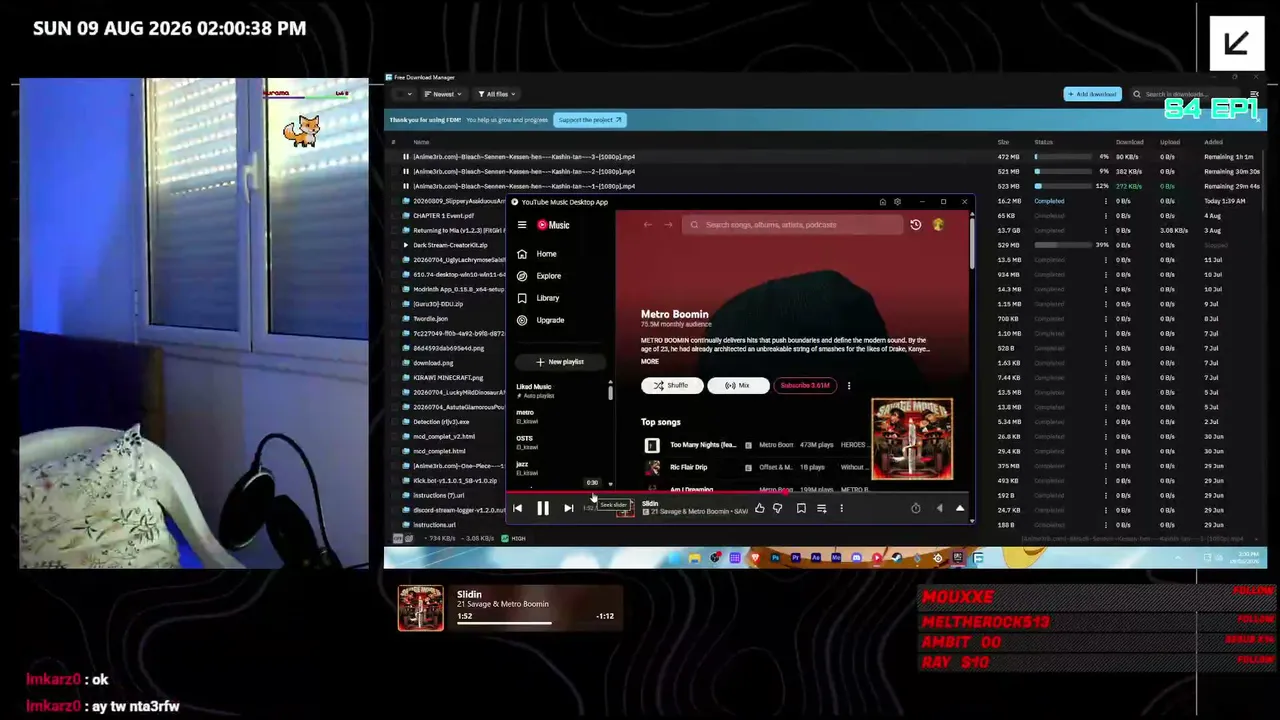Click the volume icon in player bar

coord(939,509)
